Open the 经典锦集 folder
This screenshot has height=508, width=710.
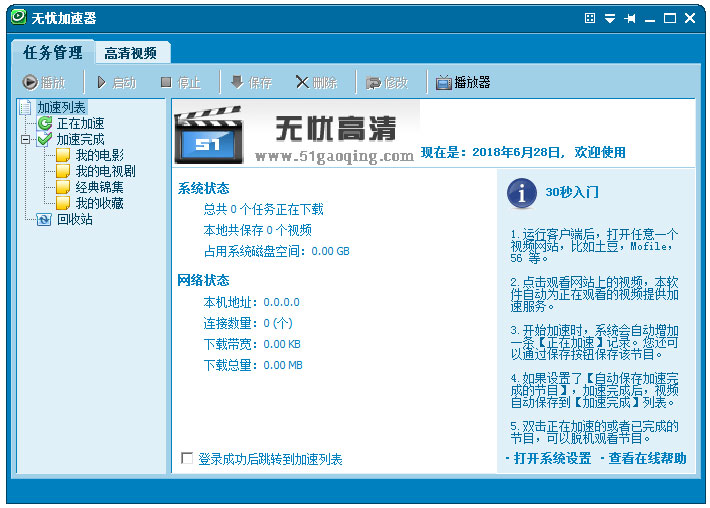[100, 187]
